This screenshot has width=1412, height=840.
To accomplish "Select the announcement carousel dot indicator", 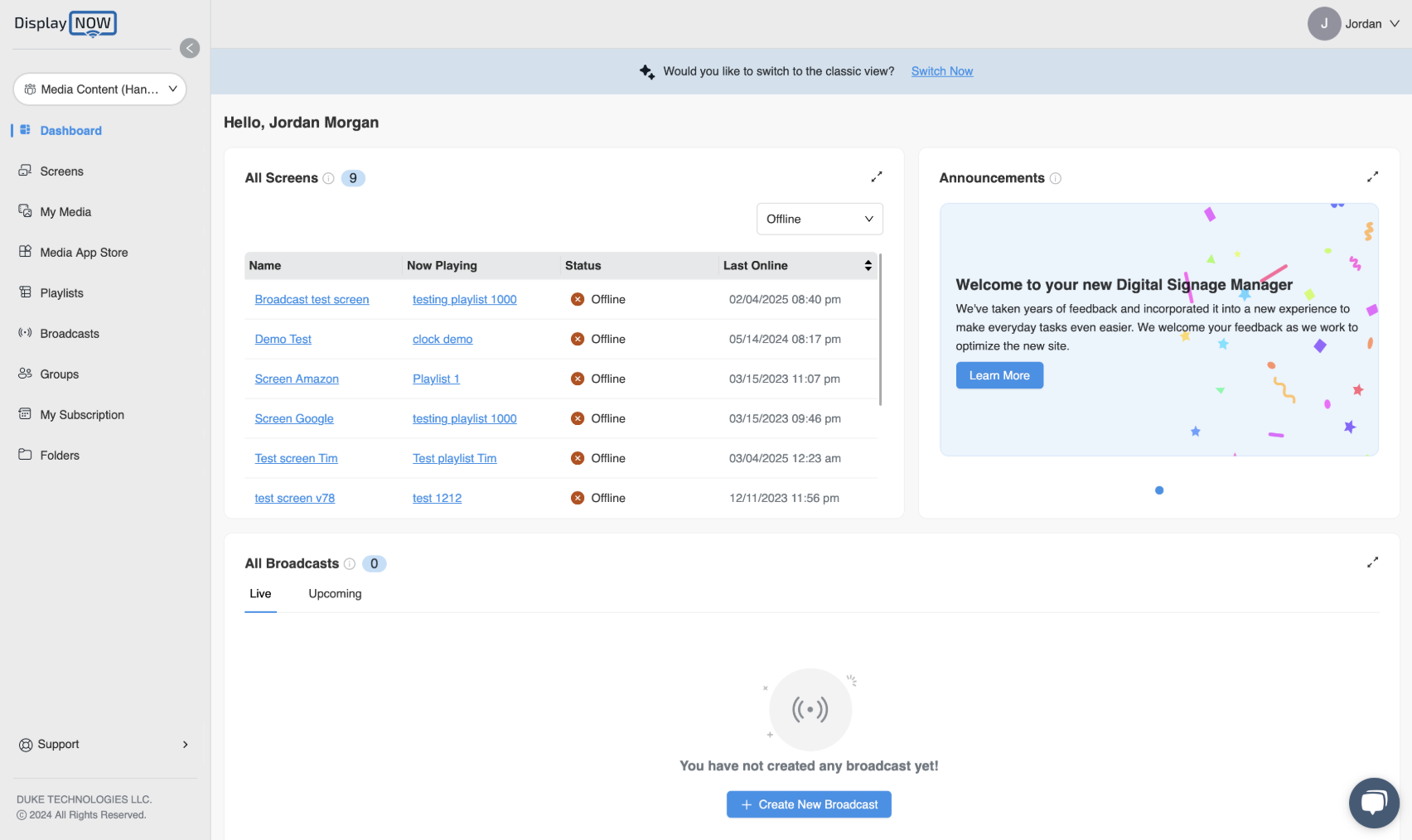I will point(1158,490).
